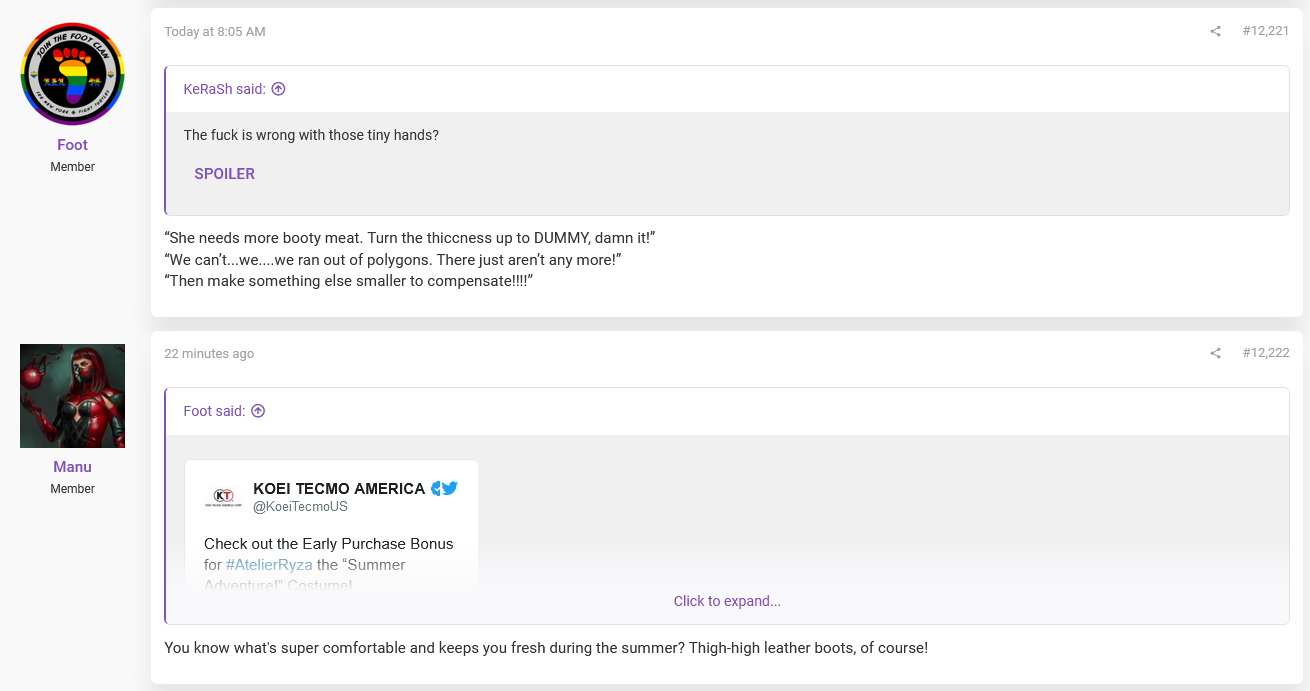The image size is (1310, 691).
Task: Open username Foot profile link
Action: (x=72, y=145)
